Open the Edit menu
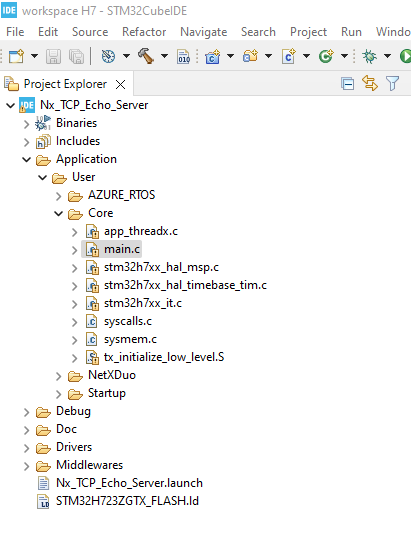The height and width of the screenshot is (560, 411). click(48, 32)
